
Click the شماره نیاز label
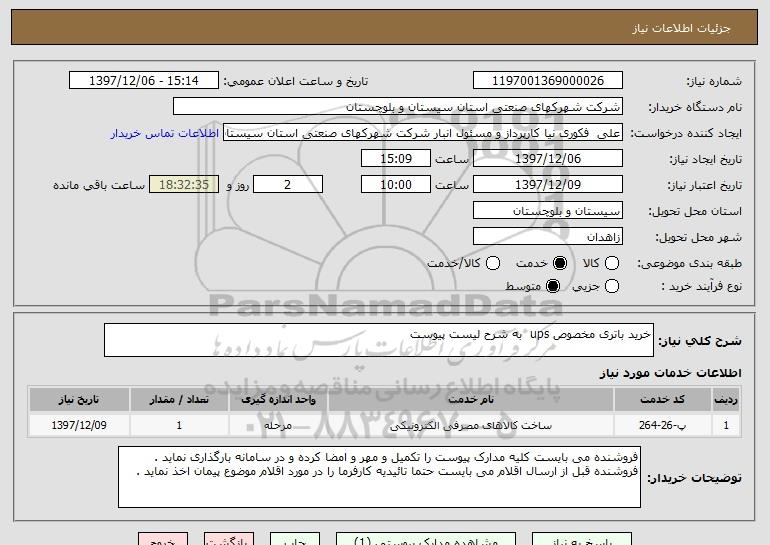[x=714, y=82]
